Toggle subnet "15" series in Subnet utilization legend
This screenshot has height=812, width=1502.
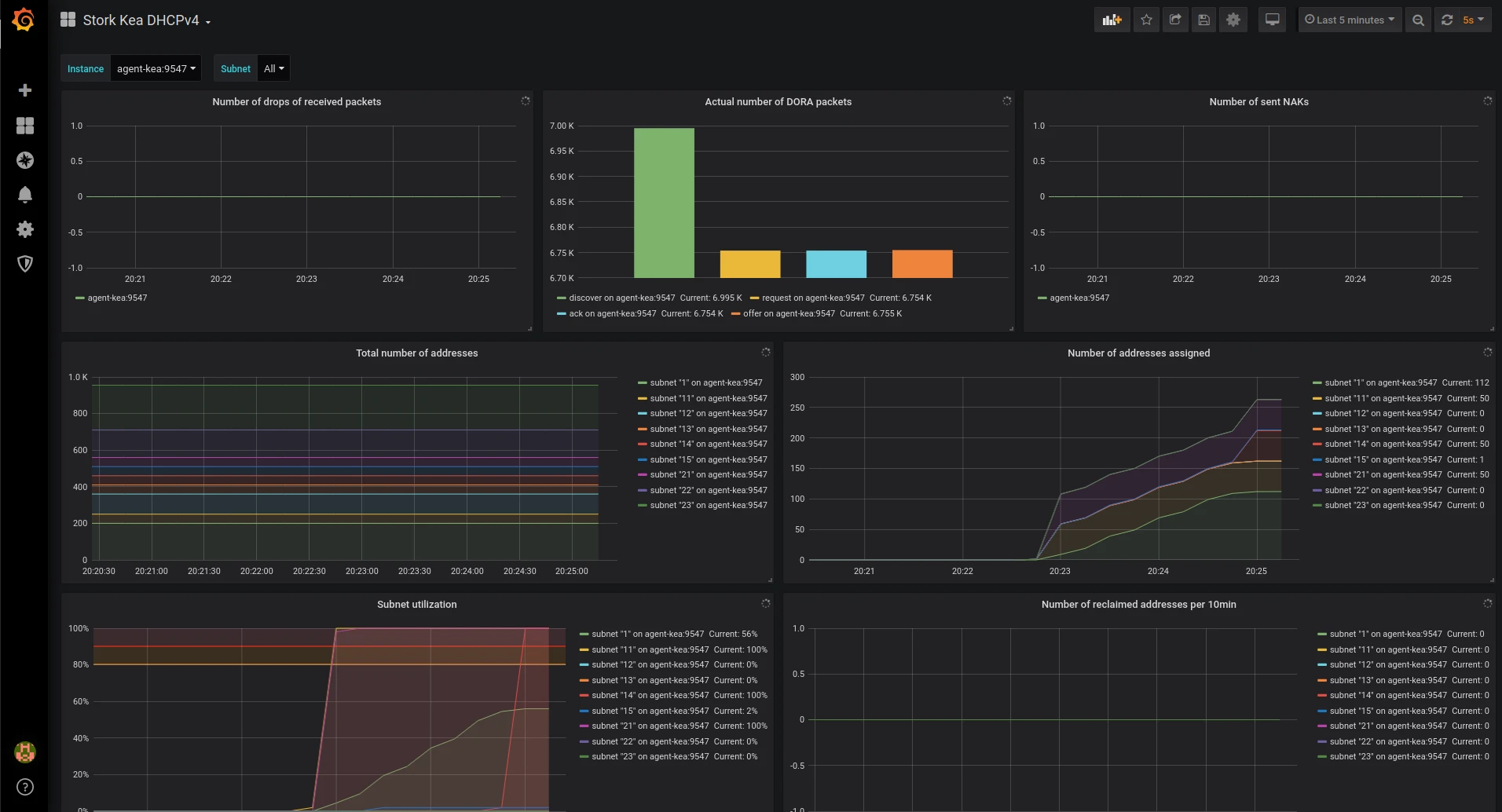(650, 711)
